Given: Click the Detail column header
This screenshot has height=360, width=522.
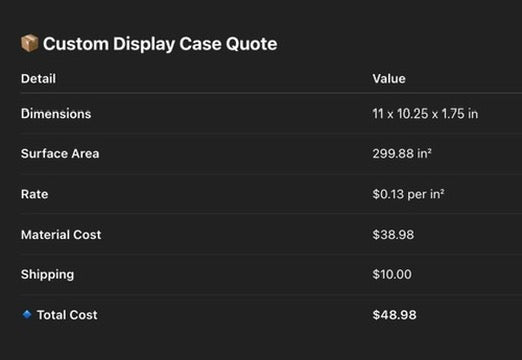Looking at the screenshot, I should [38, 79].
